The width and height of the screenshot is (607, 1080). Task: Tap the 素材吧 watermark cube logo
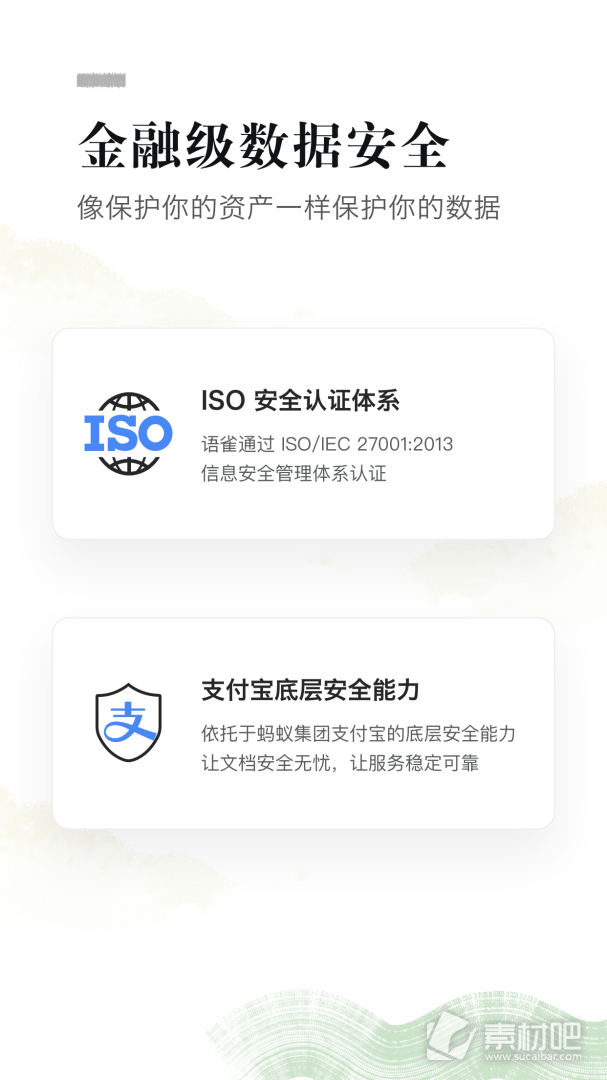tap(450, 1037)
